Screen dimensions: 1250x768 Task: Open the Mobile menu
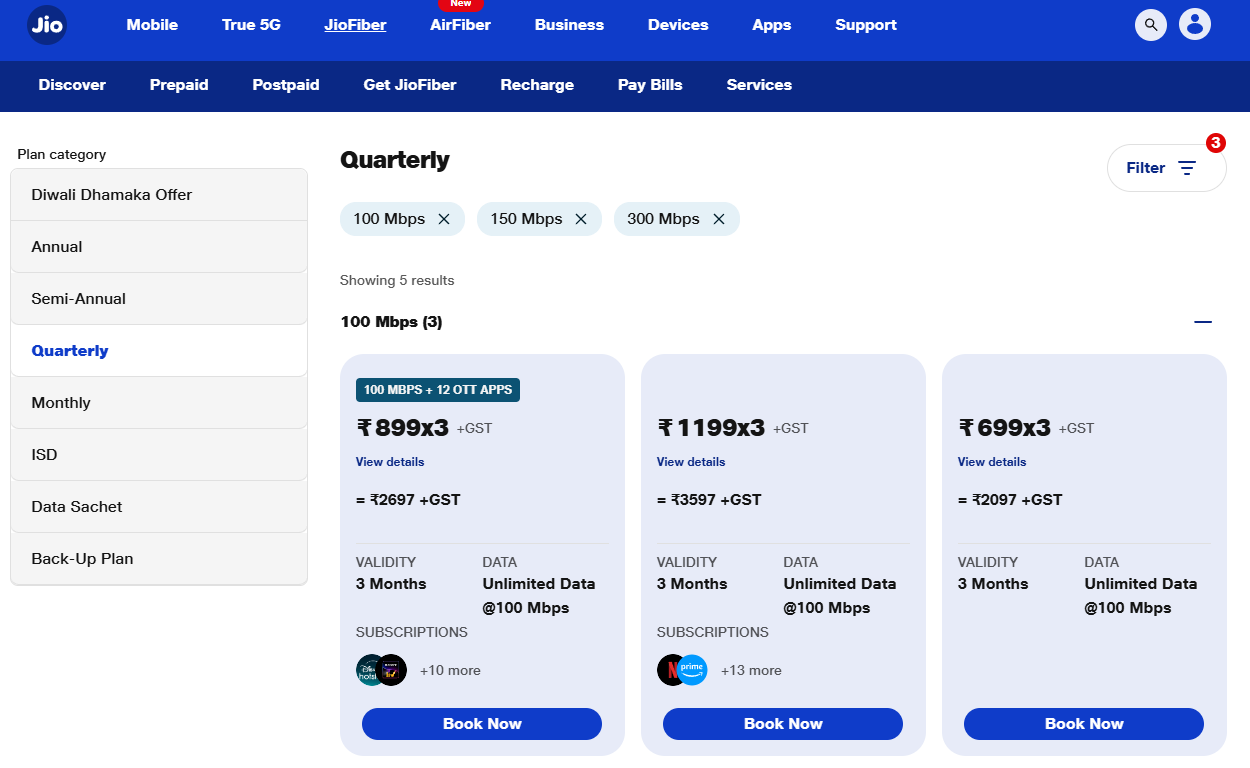[x=152, y=25]
